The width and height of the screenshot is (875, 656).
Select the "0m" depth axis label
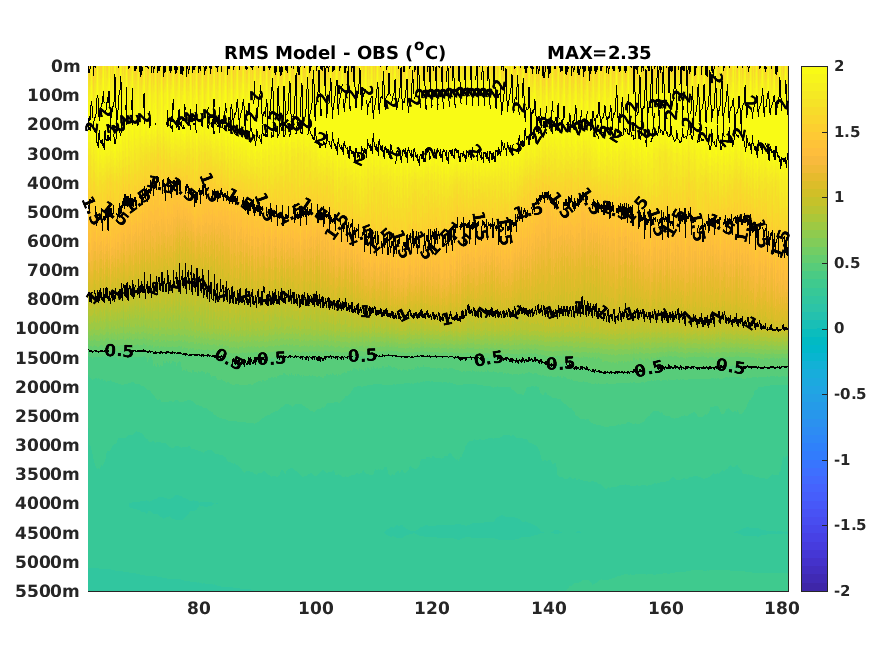pos(66,66)
